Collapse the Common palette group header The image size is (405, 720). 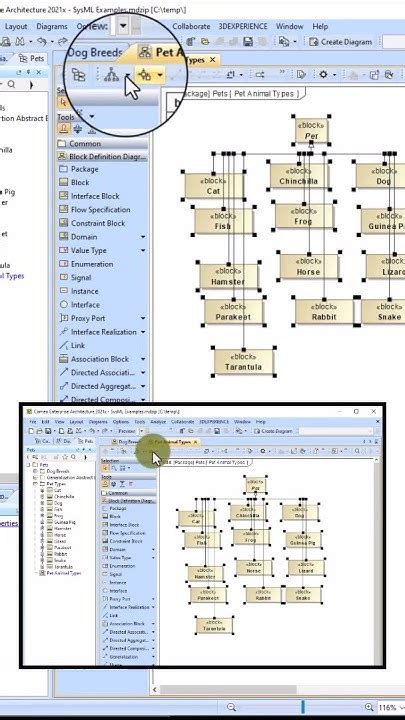click(x=102, y=144)
